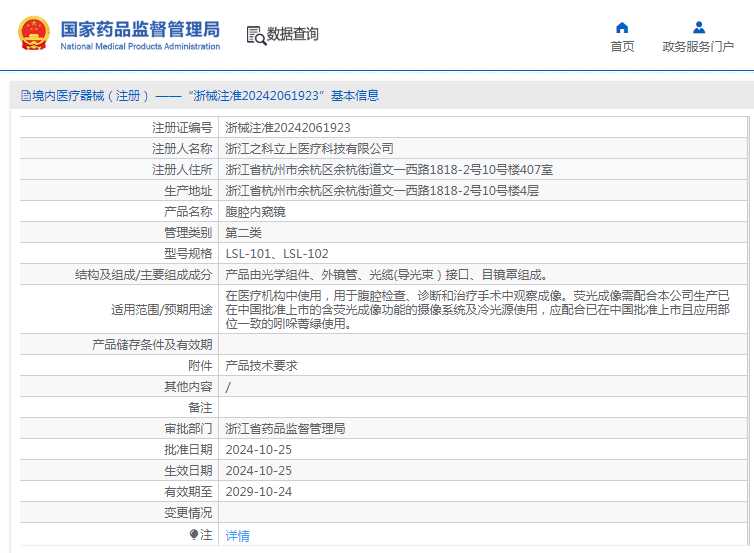Click the 批准日期 label
754x553 pixels.
pos(188,450)
